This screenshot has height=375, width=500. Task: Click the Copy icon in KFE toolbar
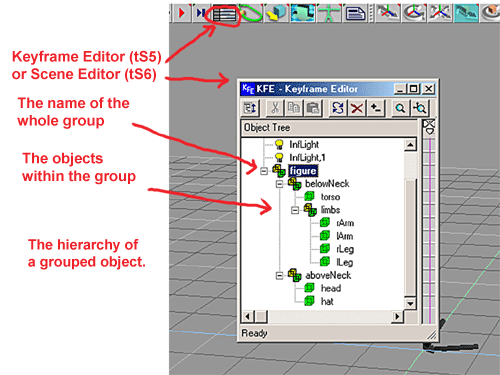point(294,108)
